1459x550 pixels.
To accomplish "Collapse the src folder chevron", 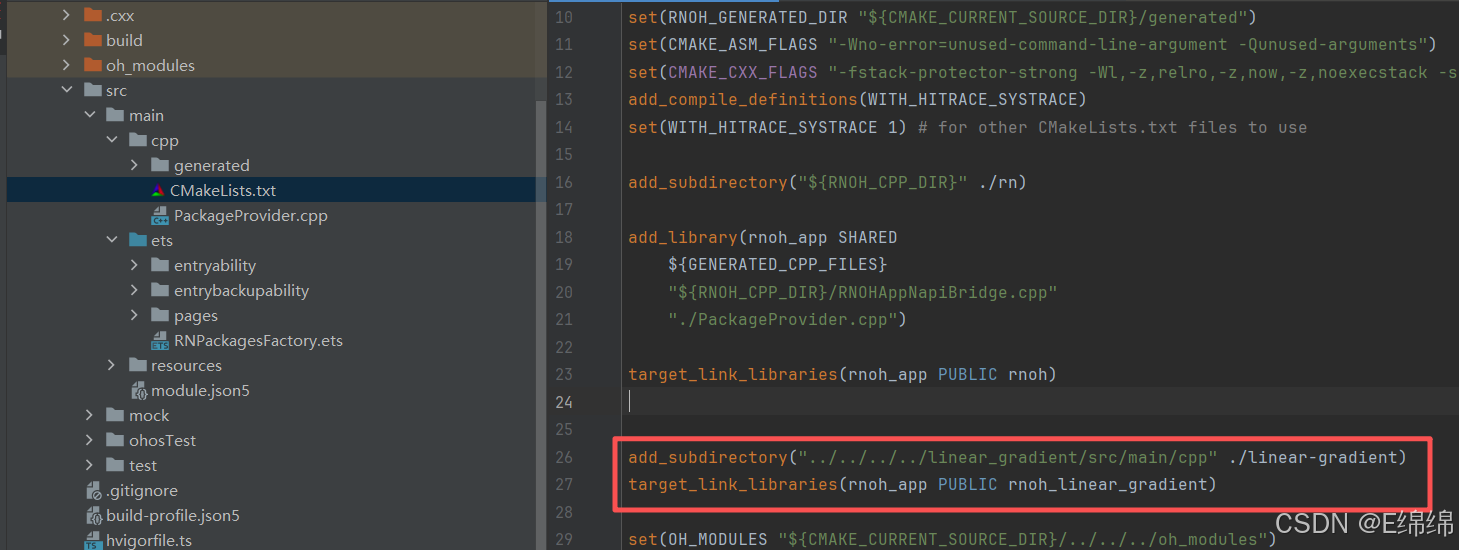I will [x=66, y=90].
